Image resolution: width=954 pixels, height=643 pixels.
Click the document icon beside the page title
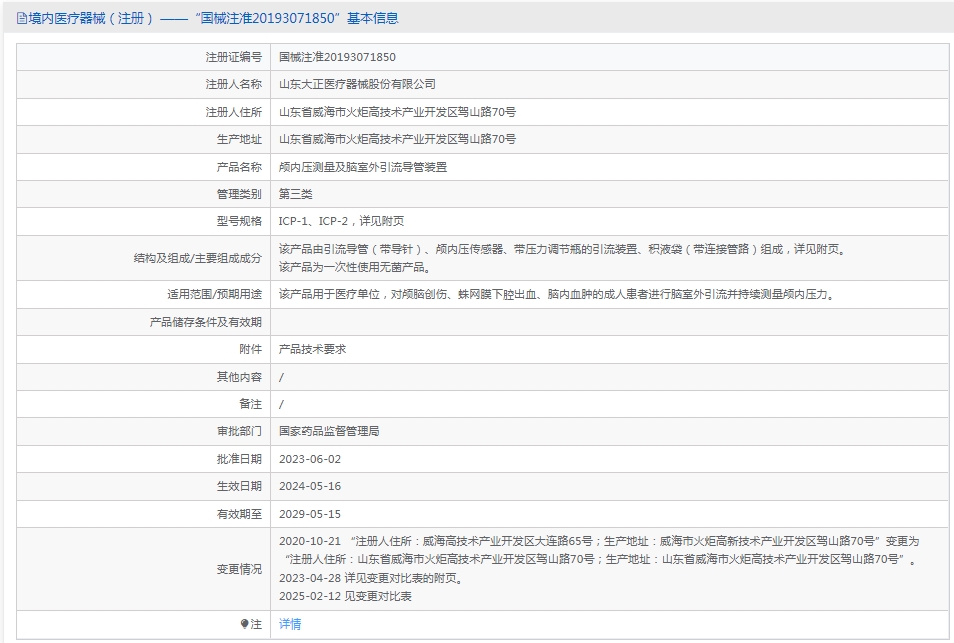point(22,18)
